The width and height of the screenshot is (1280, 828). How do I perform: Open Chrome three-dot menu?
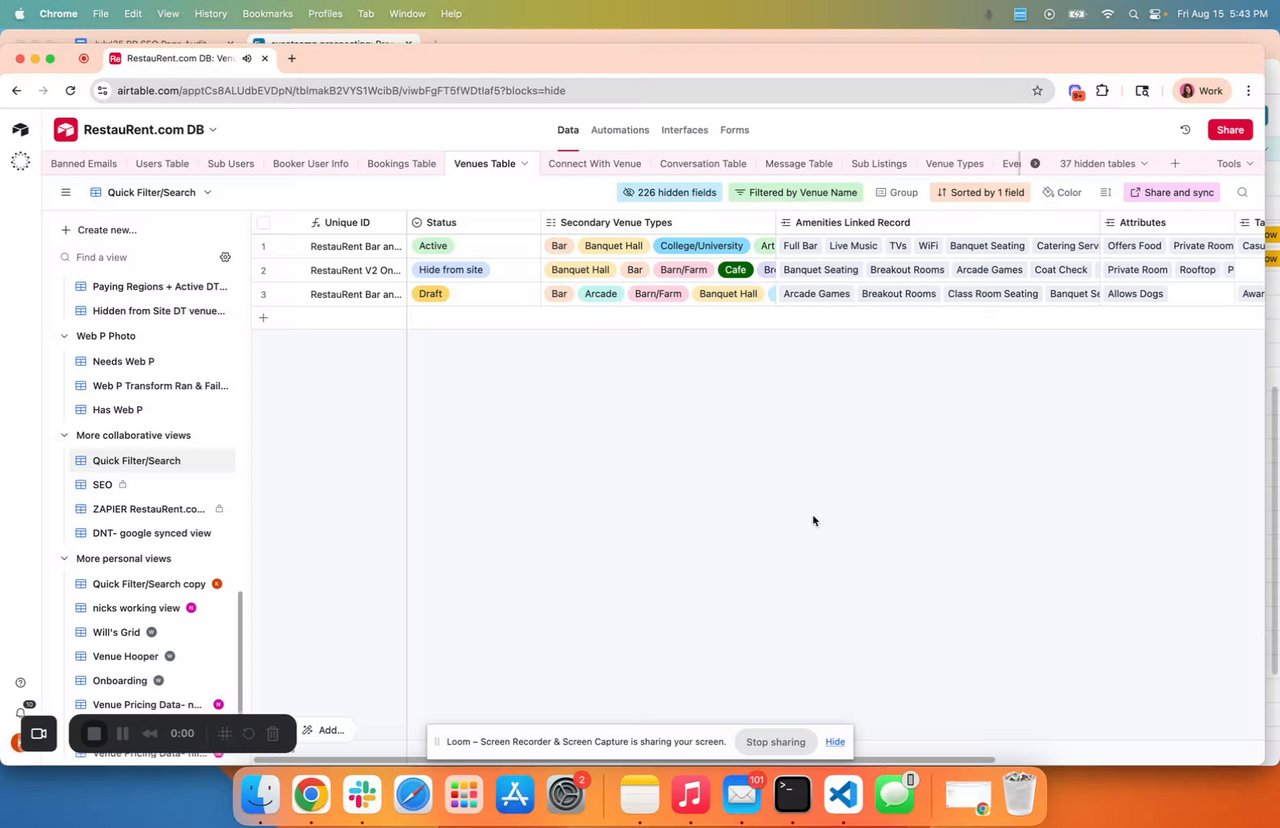(1248, 90)
